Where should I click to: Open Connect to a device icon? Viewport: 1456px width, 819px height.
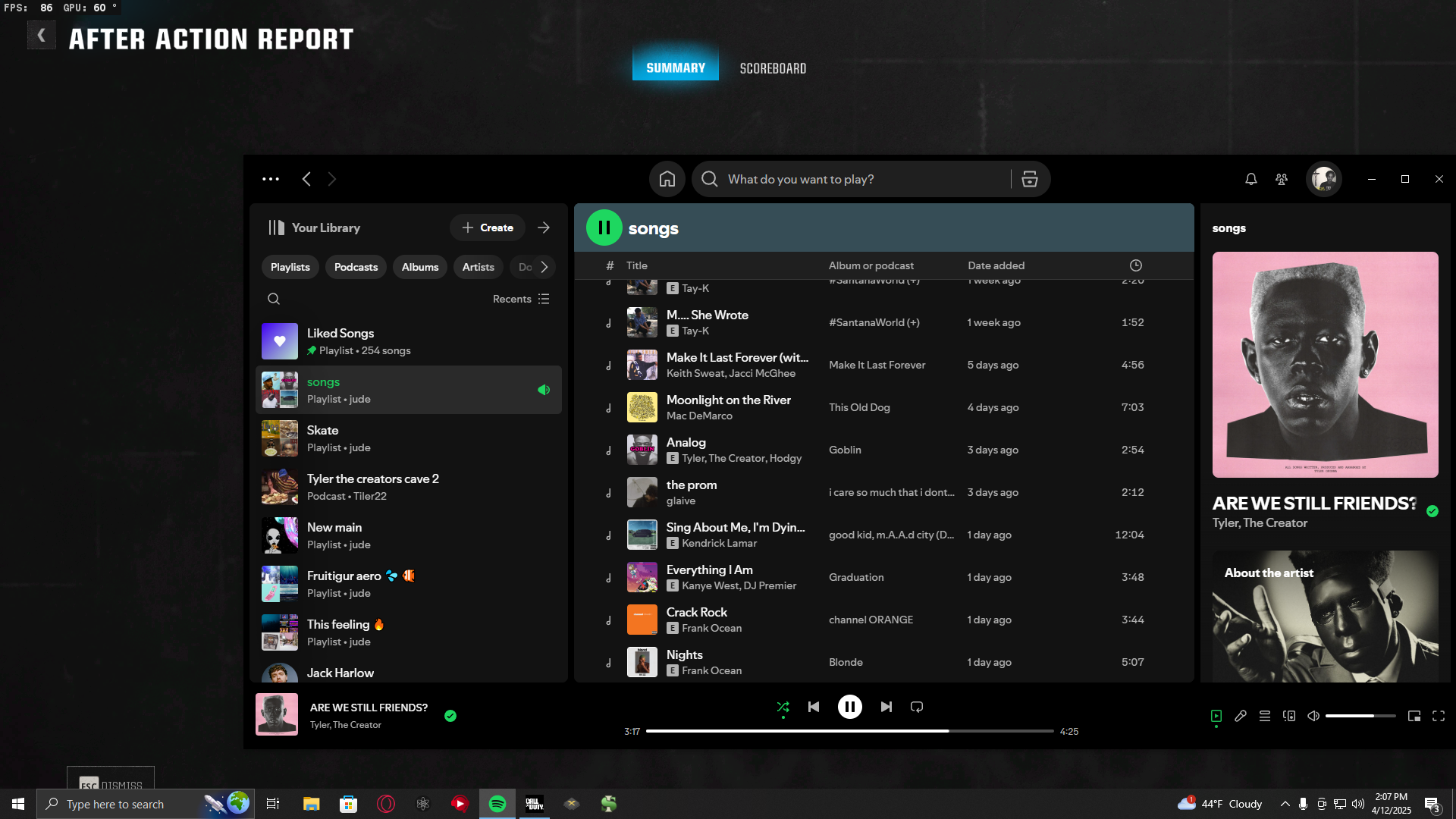1289,716
